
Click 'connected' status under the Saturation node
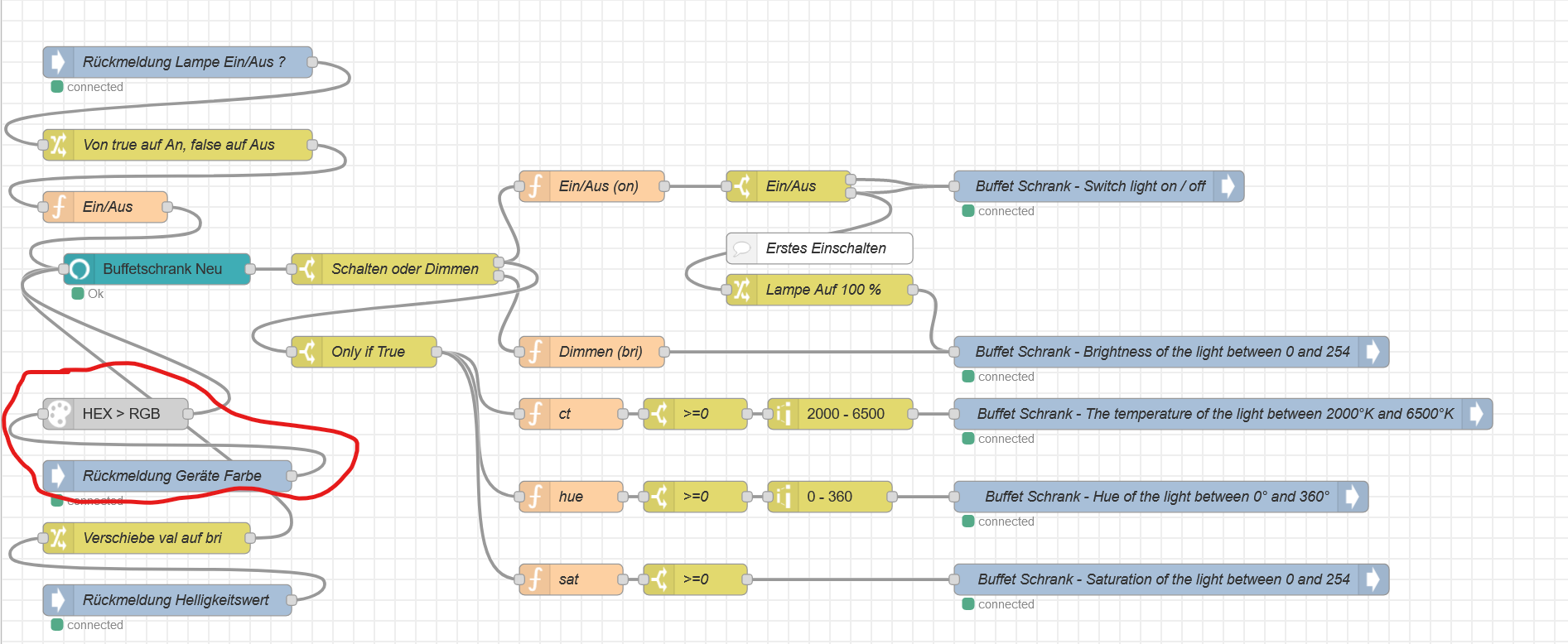pos(998,604)
